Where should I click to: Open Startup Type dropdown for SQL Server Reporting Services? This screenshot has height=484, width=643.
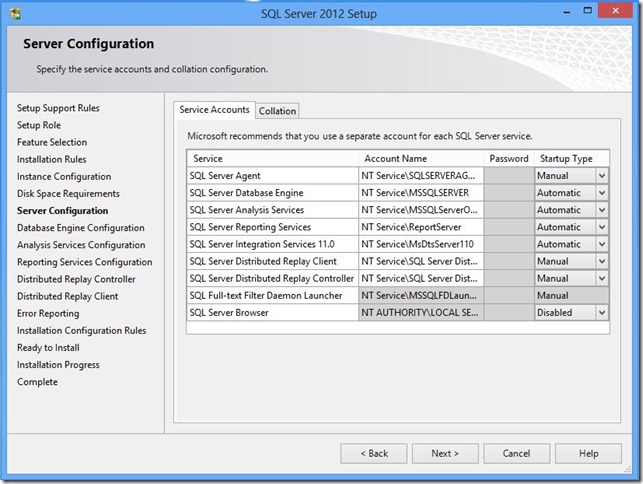(602, 227)
